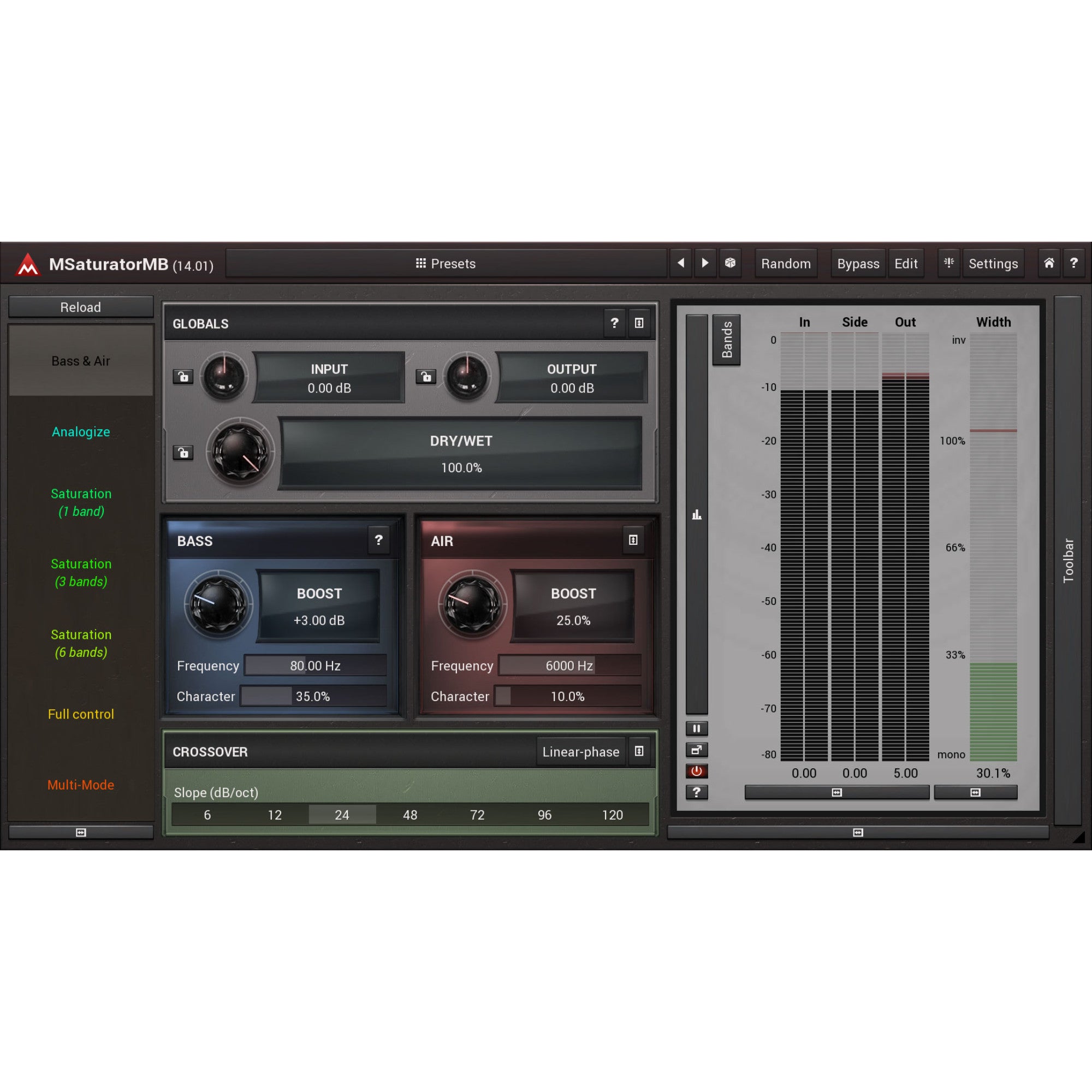
Task: Expand the vertical Toolbar panel
Action: pyautogui.click(x=1067, y=560)
